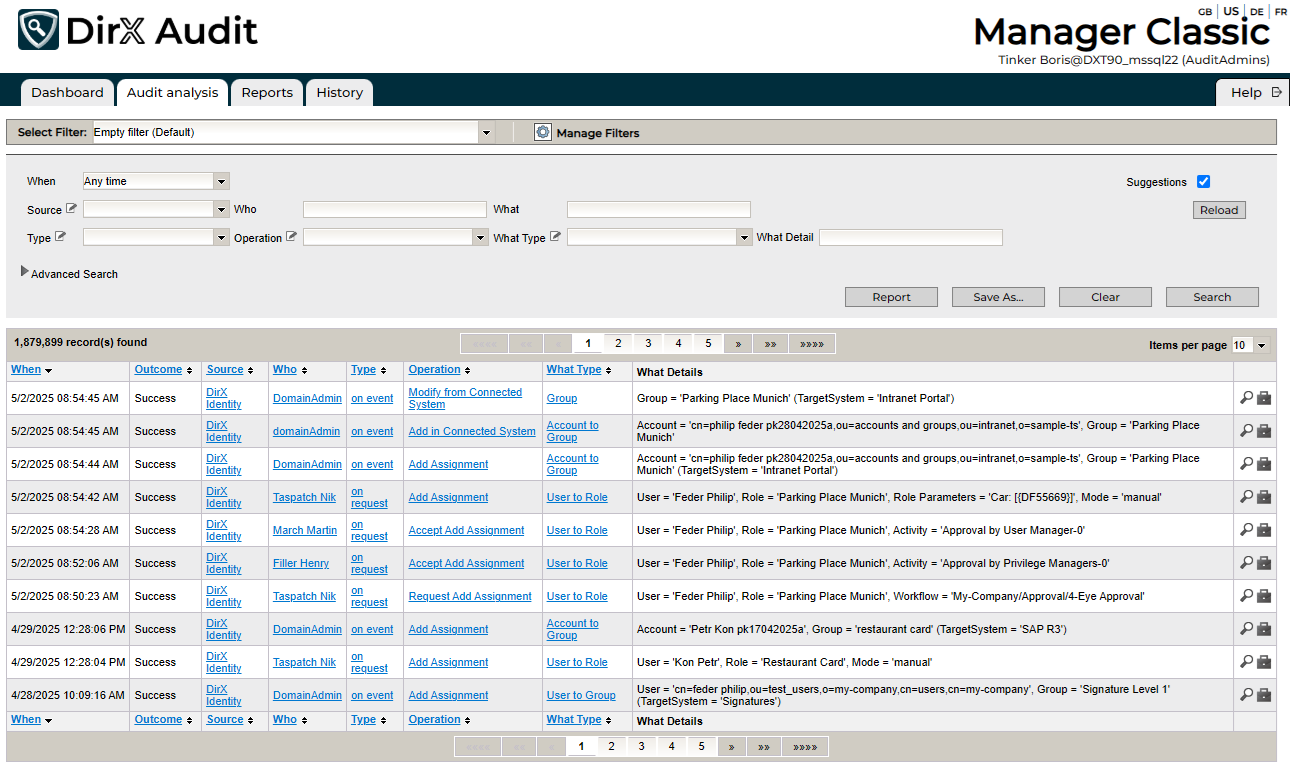Click the pencil icon next to Operation
Viewport: 1290px width, 763px height.
[290, 236]
